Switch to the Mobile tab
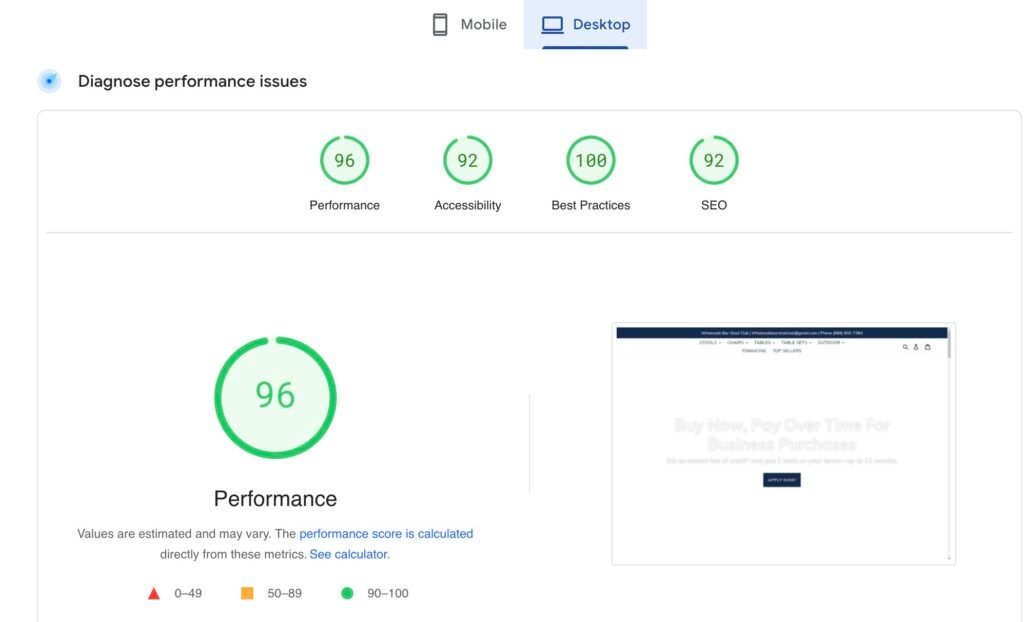This screenshot has height=622, width=1024. tap(469, 24)
